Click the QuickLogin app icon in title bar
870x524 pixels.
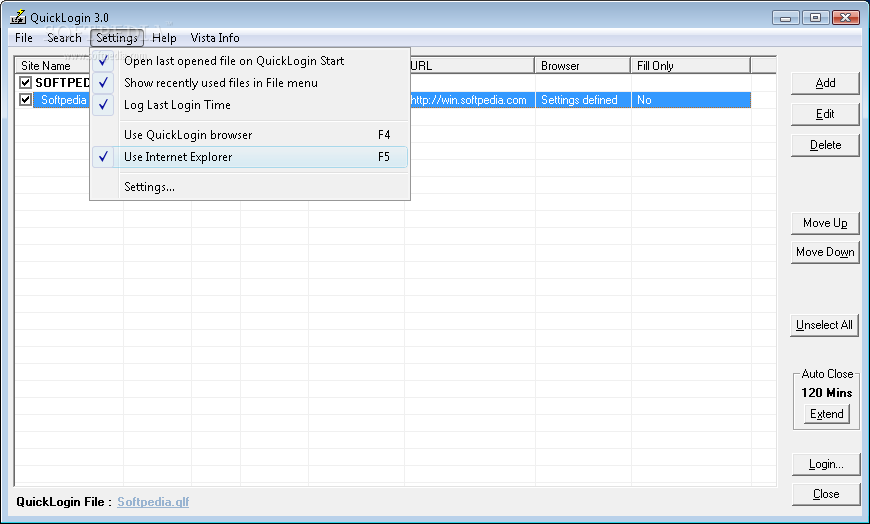(18, 17)
